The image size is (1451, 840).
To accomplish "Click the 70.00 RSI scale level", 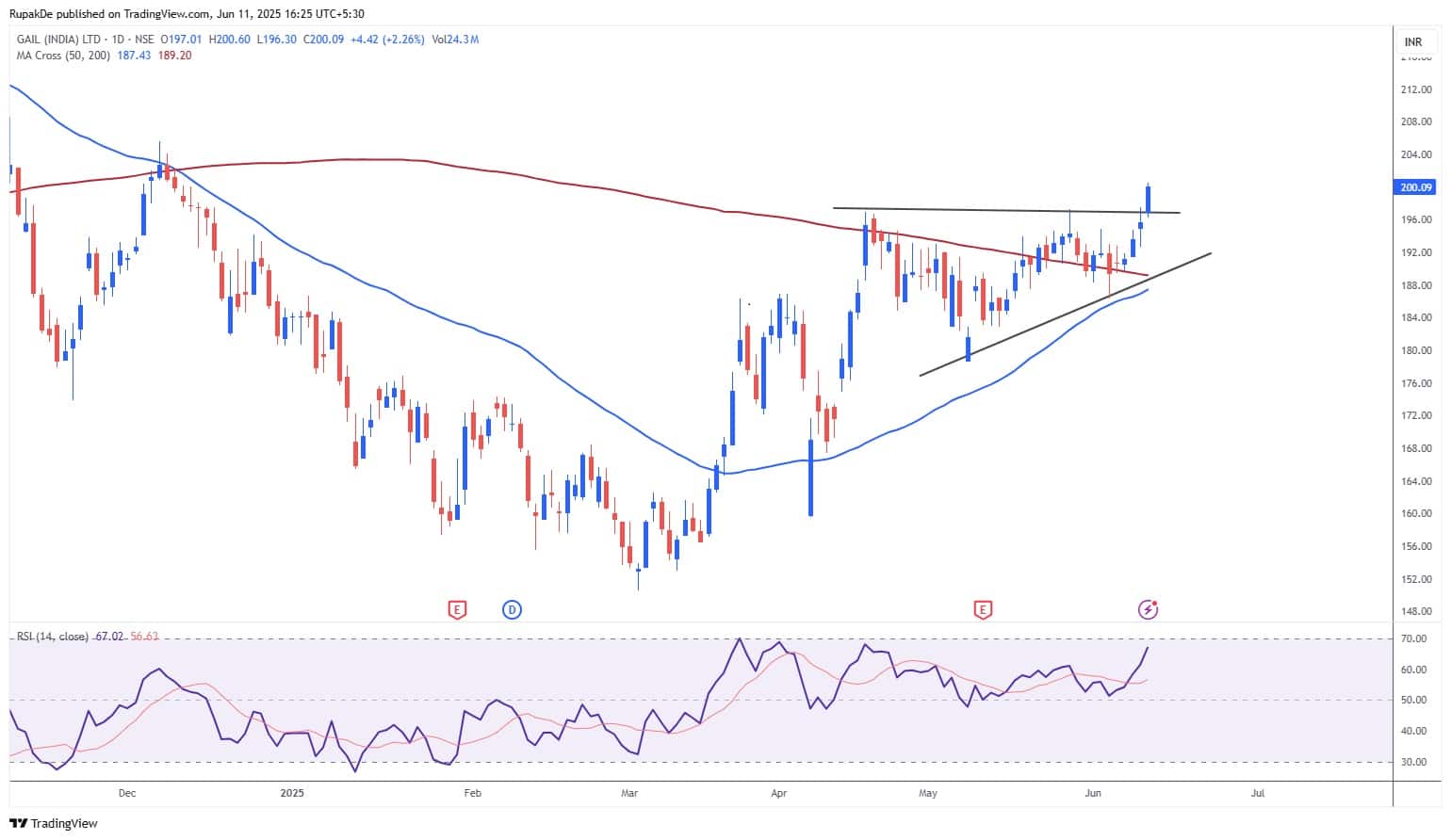I will coord(1413,638).
